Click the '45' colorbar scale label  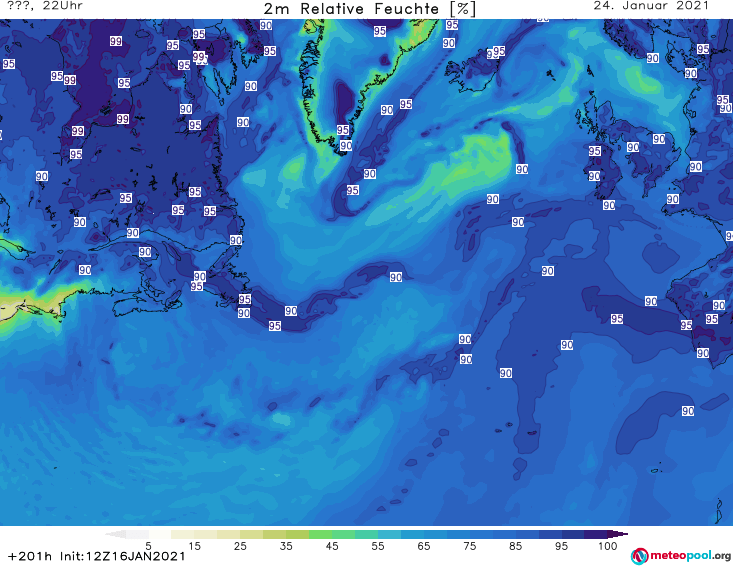tap(332, 546)
